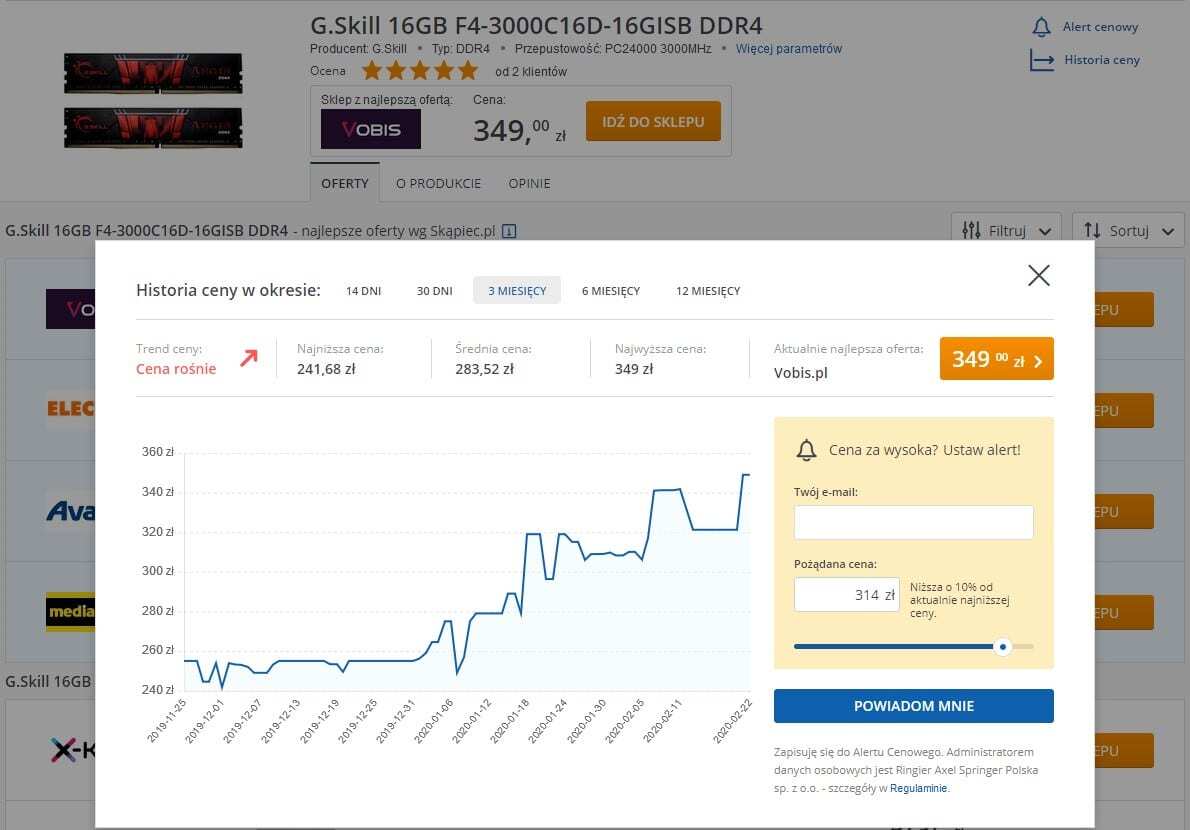Open the Sortuj dropdown
Screen dimensions: 1190x830
click(1127, 231)
